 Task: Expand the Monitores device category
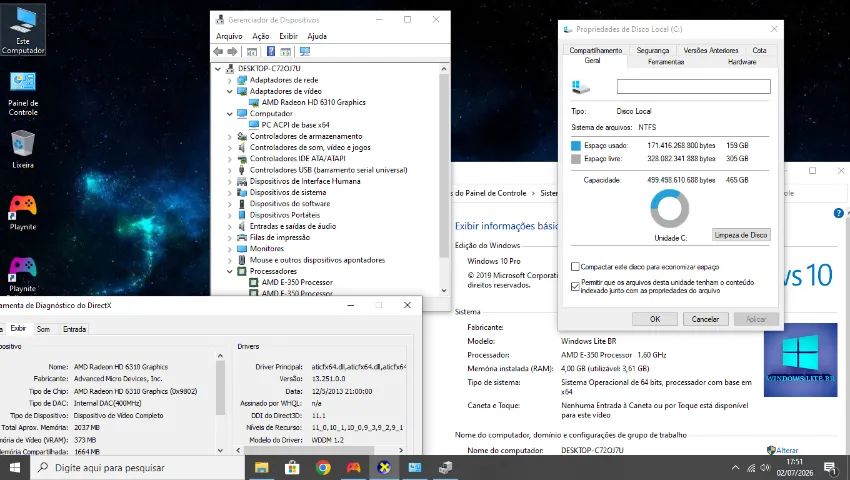pos(229,249)
